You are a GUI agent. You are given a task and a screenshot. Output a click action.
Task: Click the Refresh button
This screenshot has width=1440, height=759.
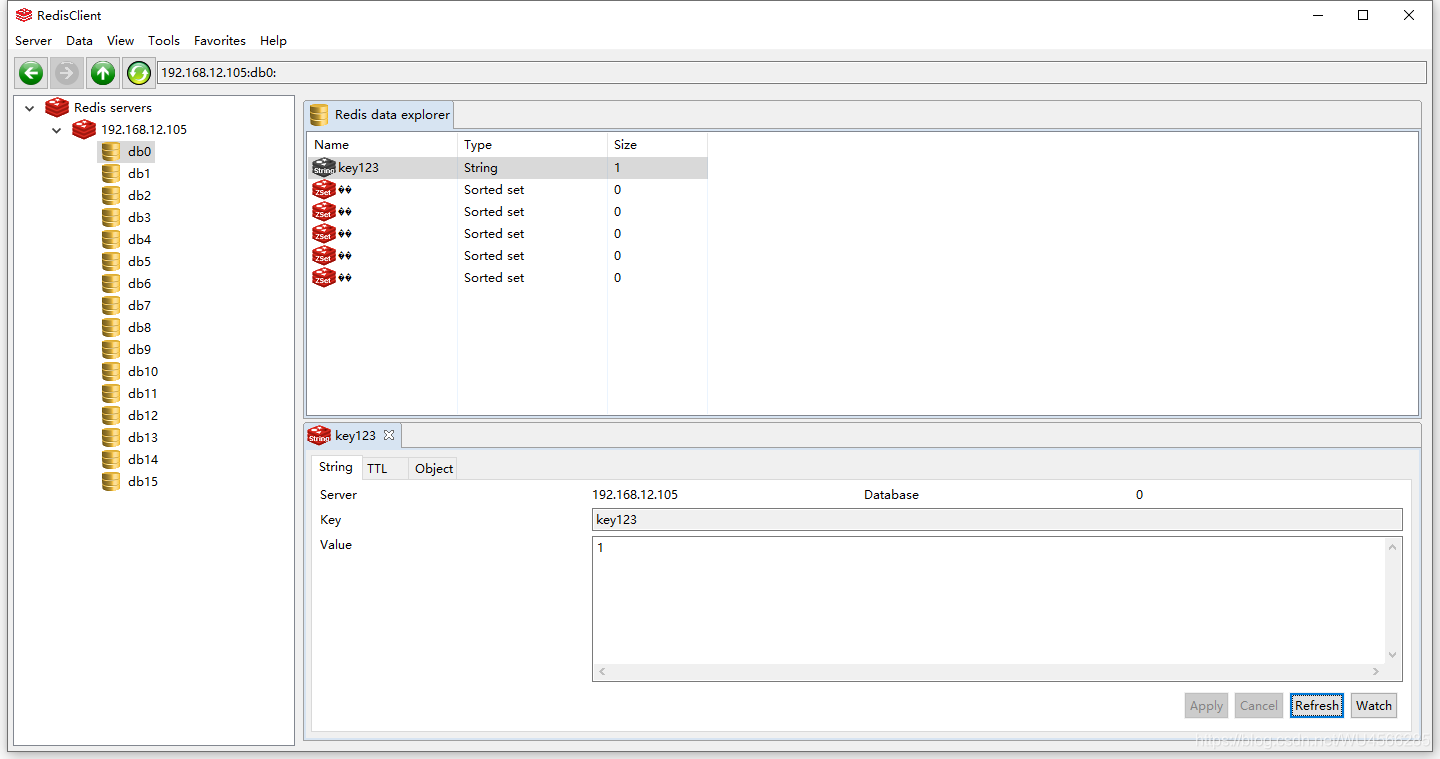1317,705
